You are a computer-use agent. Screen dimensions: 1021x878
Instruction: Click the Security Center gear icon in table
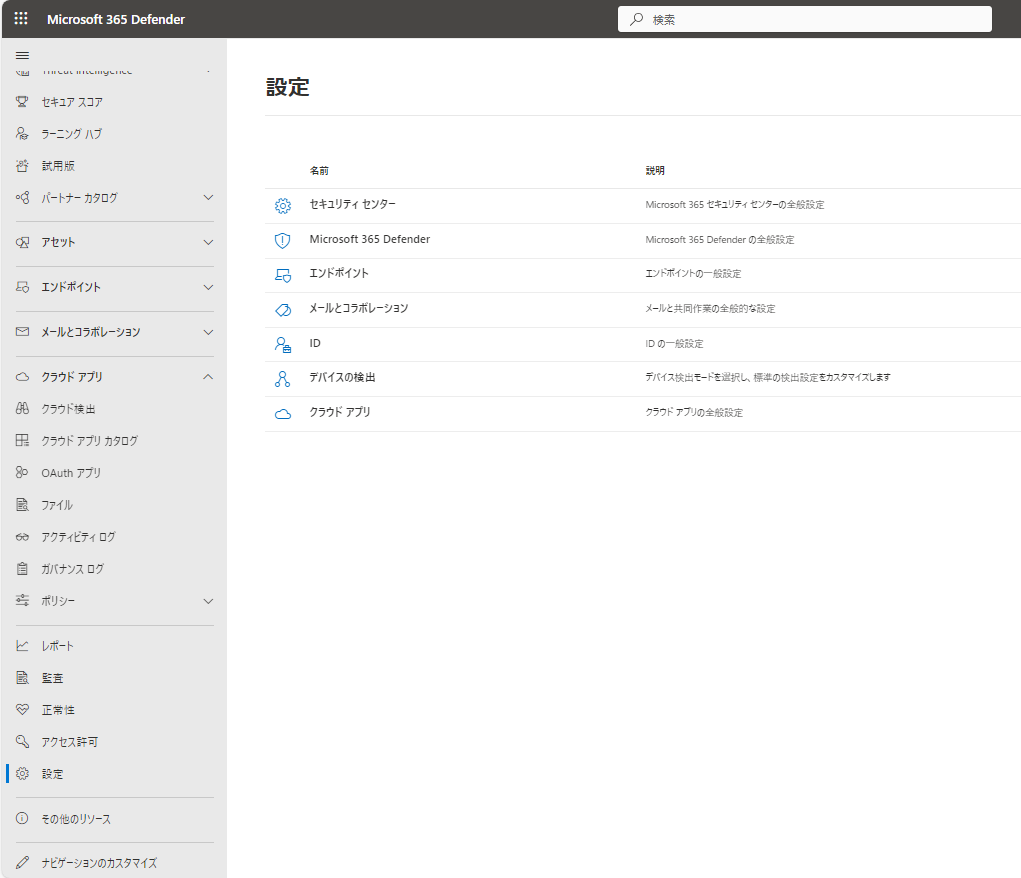click(x=283, y=206)
